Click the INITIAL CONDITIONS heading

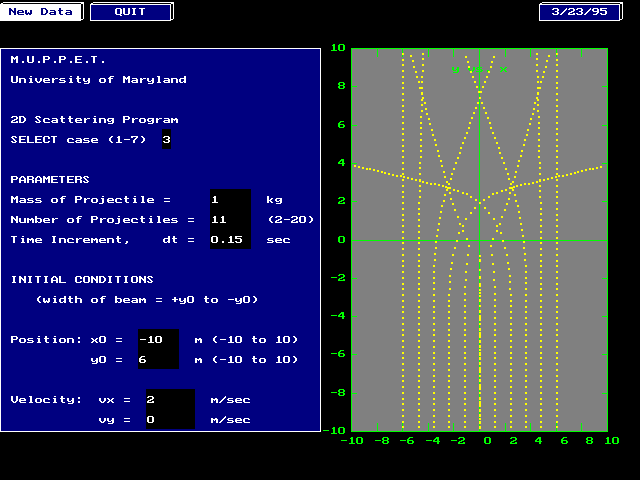(x=82, y=280)
